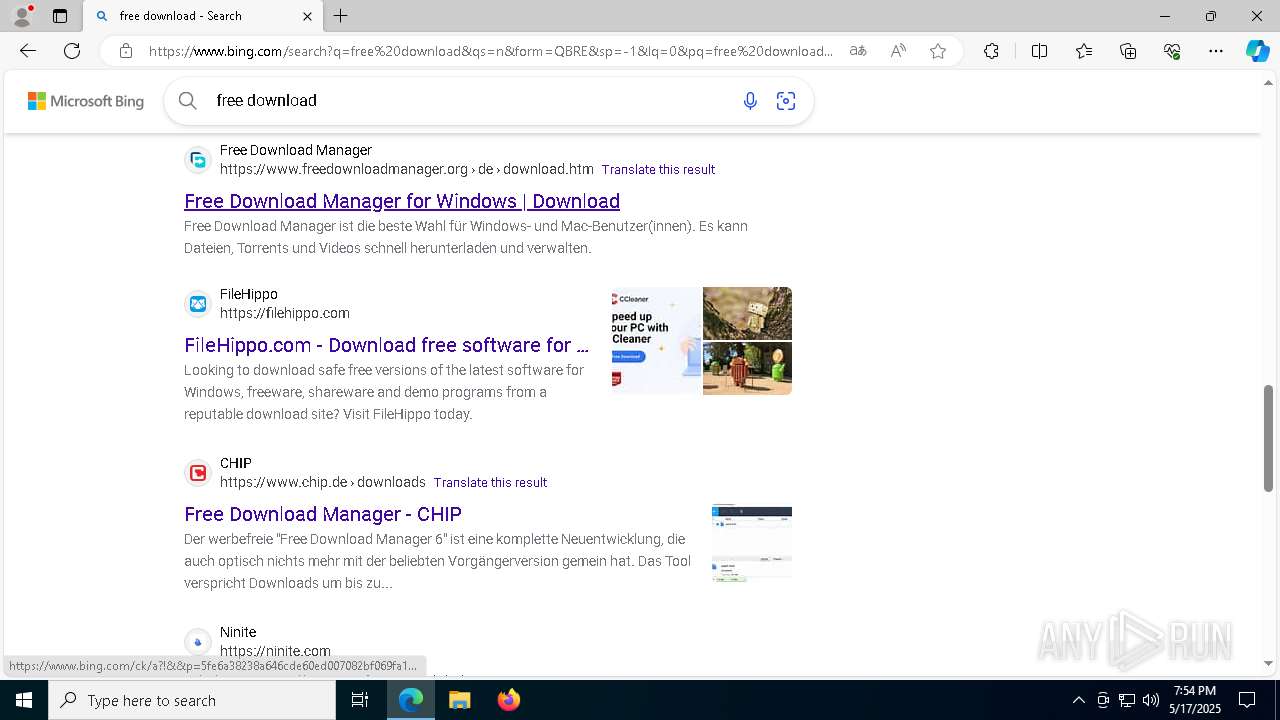Open a new tab with plus button

coord(341,16)
